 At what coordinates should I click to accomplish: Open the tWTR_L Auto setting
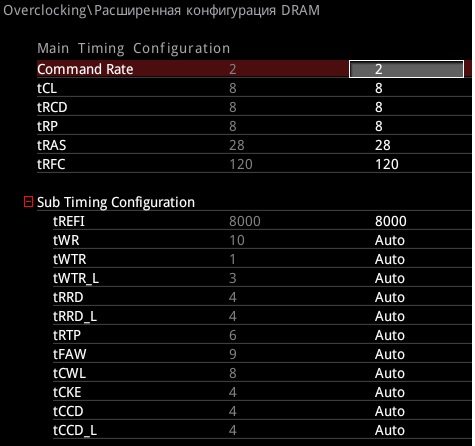390,278
